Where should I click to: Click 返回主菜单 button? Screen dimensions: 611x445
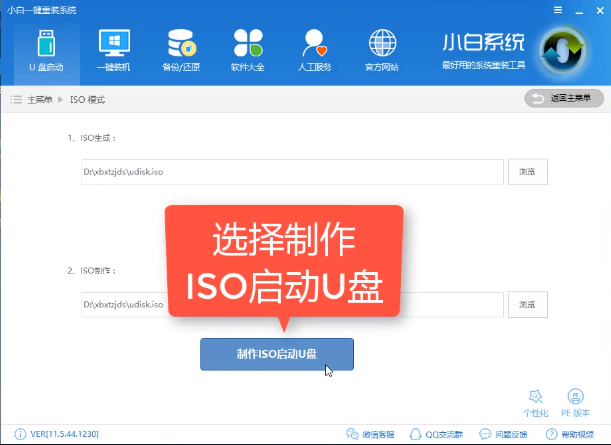[x=564, y=98]
